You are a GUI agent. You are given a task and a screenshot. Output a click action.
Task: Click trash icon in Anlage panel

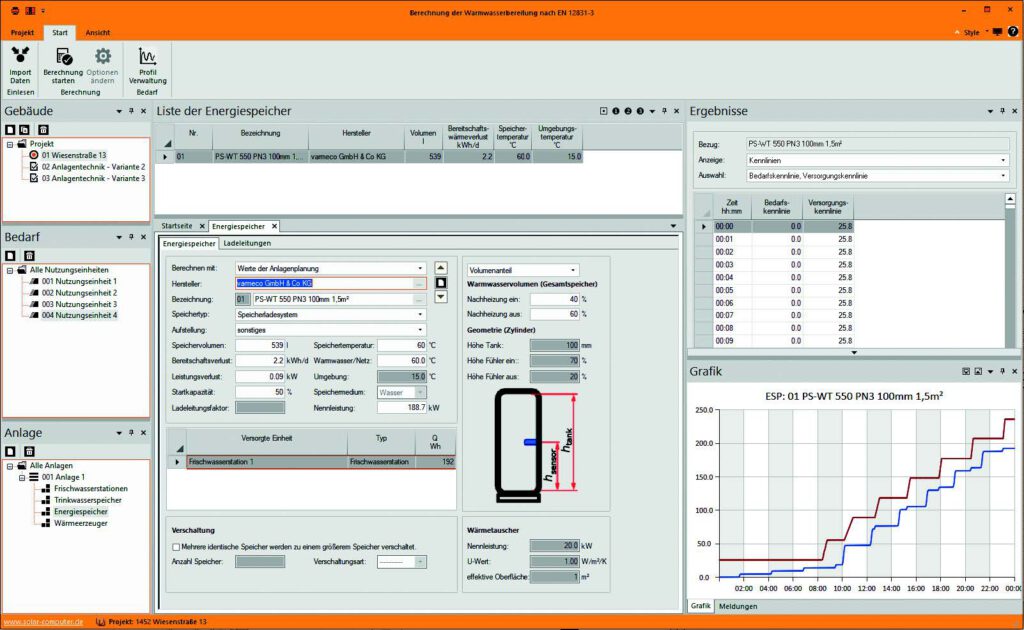pyautogui.click(x=29, y=451)
